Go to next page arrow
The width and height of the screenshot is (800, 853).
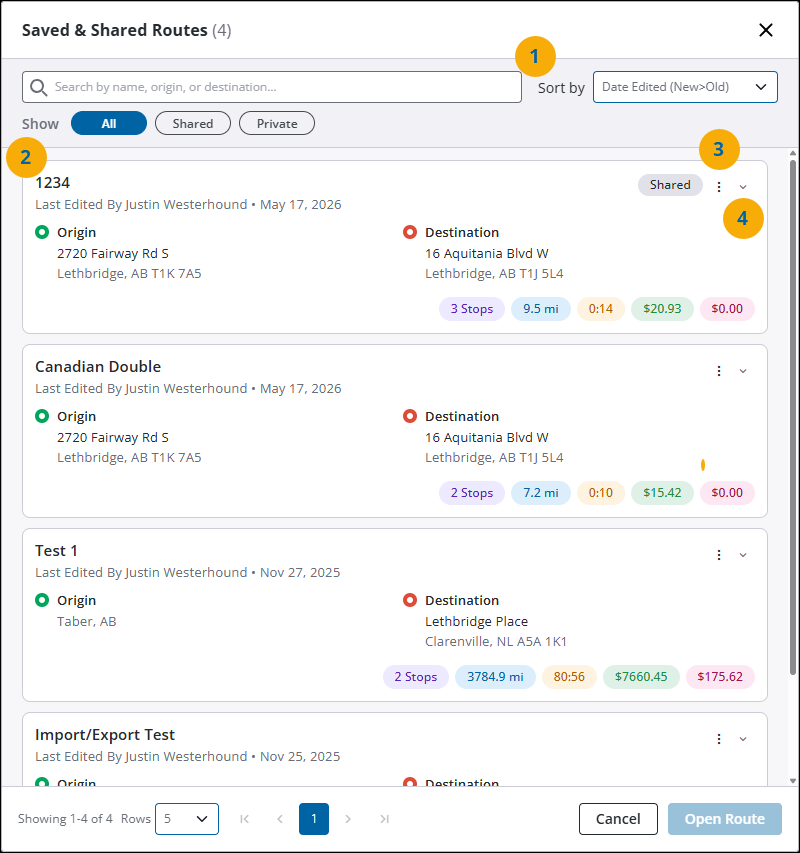[348, 819]
